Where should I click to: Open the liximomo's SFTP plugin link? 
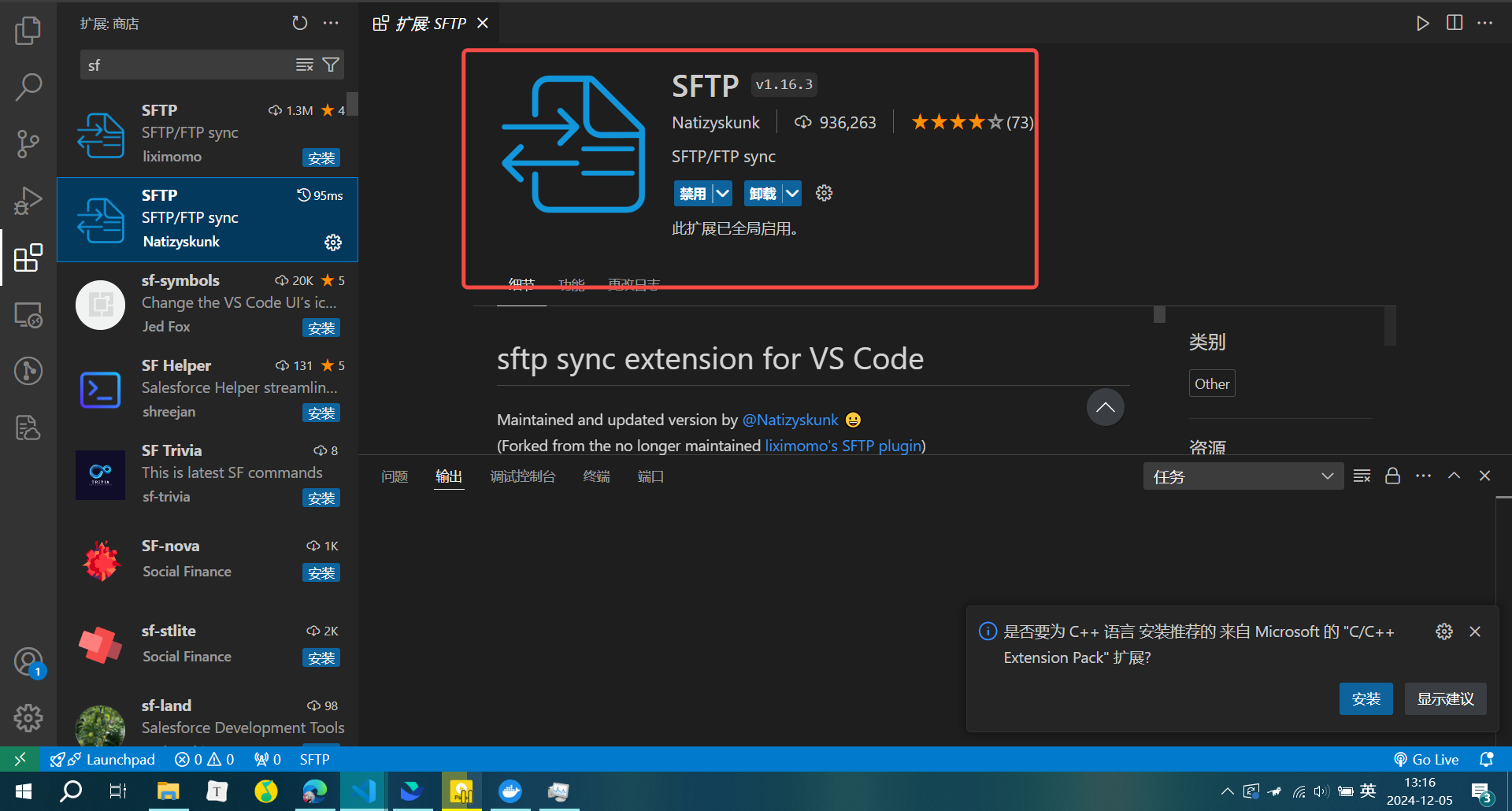[x=843, y=446]
